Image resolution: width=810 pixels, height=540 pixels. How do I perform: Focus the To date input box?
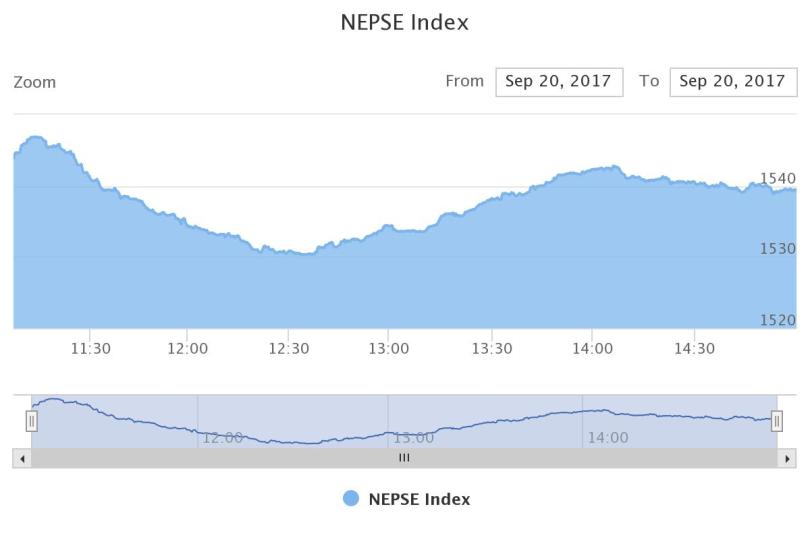click(733, 82)
